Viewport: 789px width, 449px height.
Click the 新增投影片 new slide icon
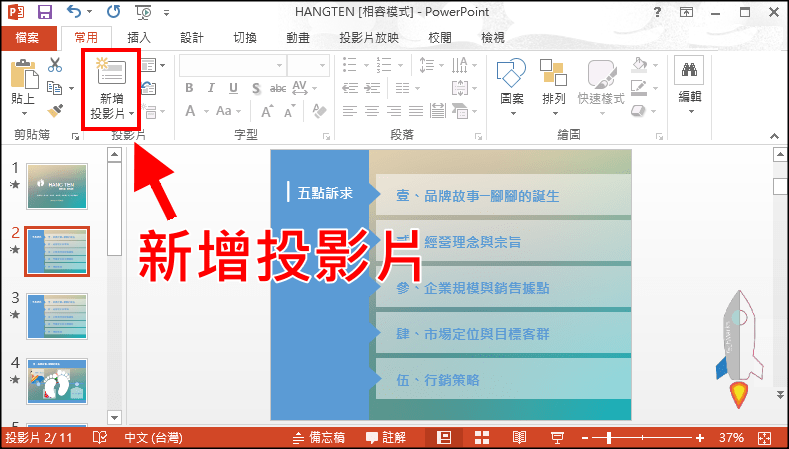click(x=111, y=72)
